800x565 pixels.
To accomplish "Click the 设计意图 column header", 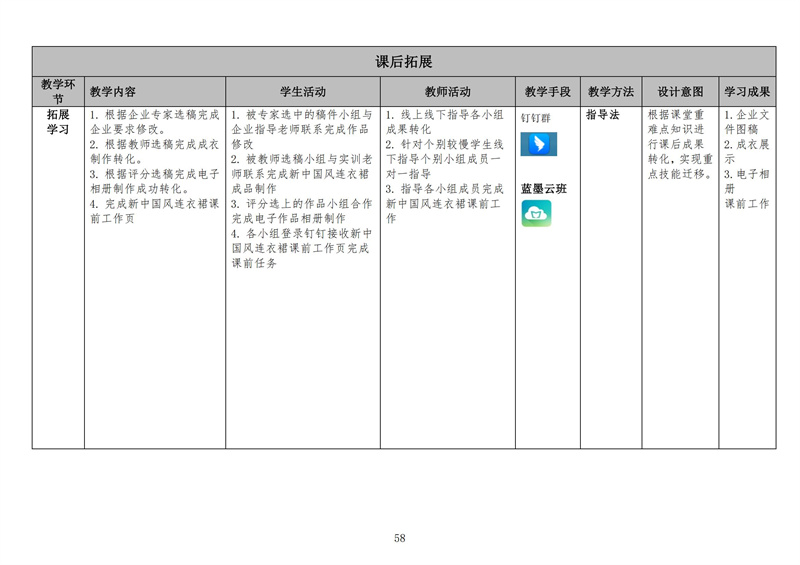I will click(x=680, y=92).
